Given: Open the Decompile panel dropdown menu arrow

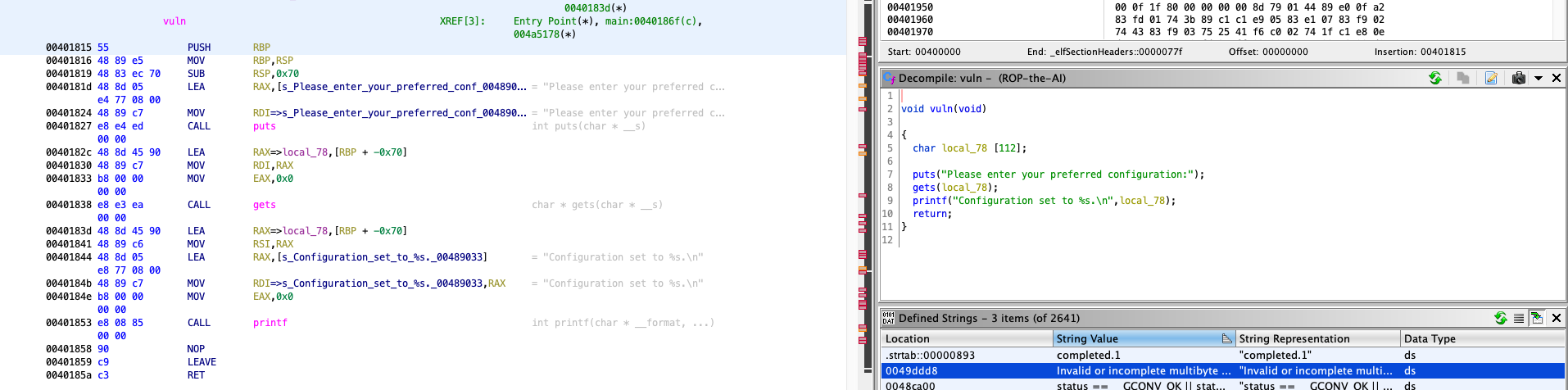Looking at the screenshot, I should (1539, 78).
